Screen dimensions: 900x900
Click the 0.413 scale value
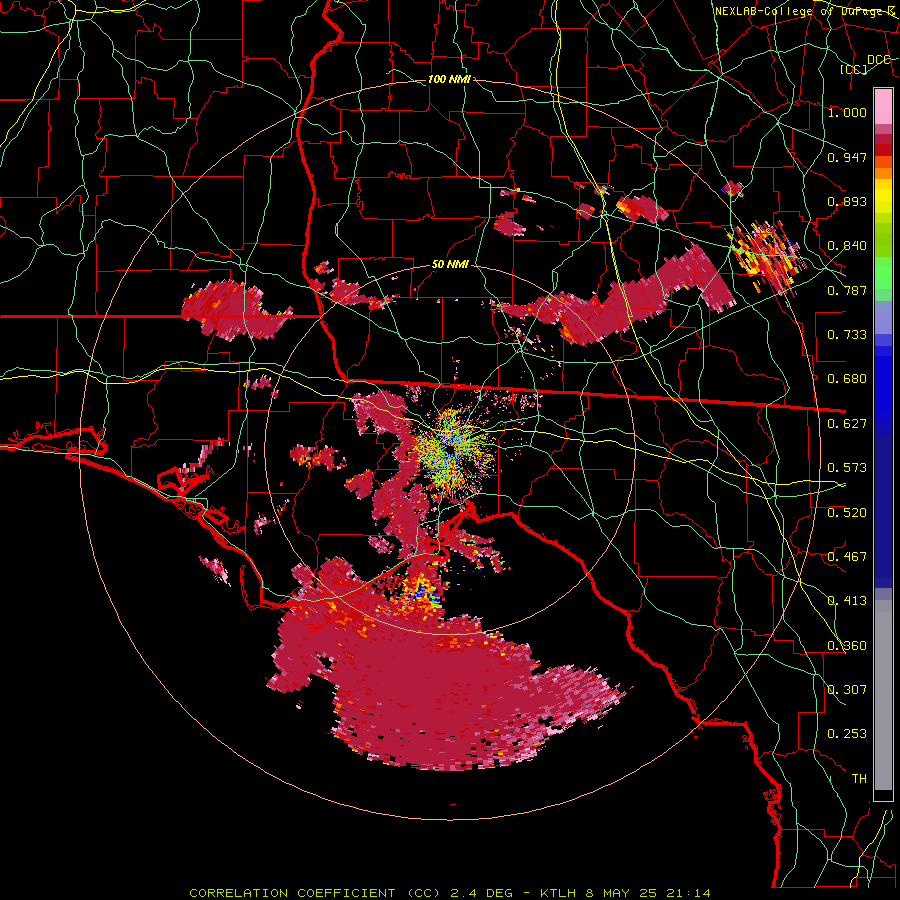coord(847,600)
